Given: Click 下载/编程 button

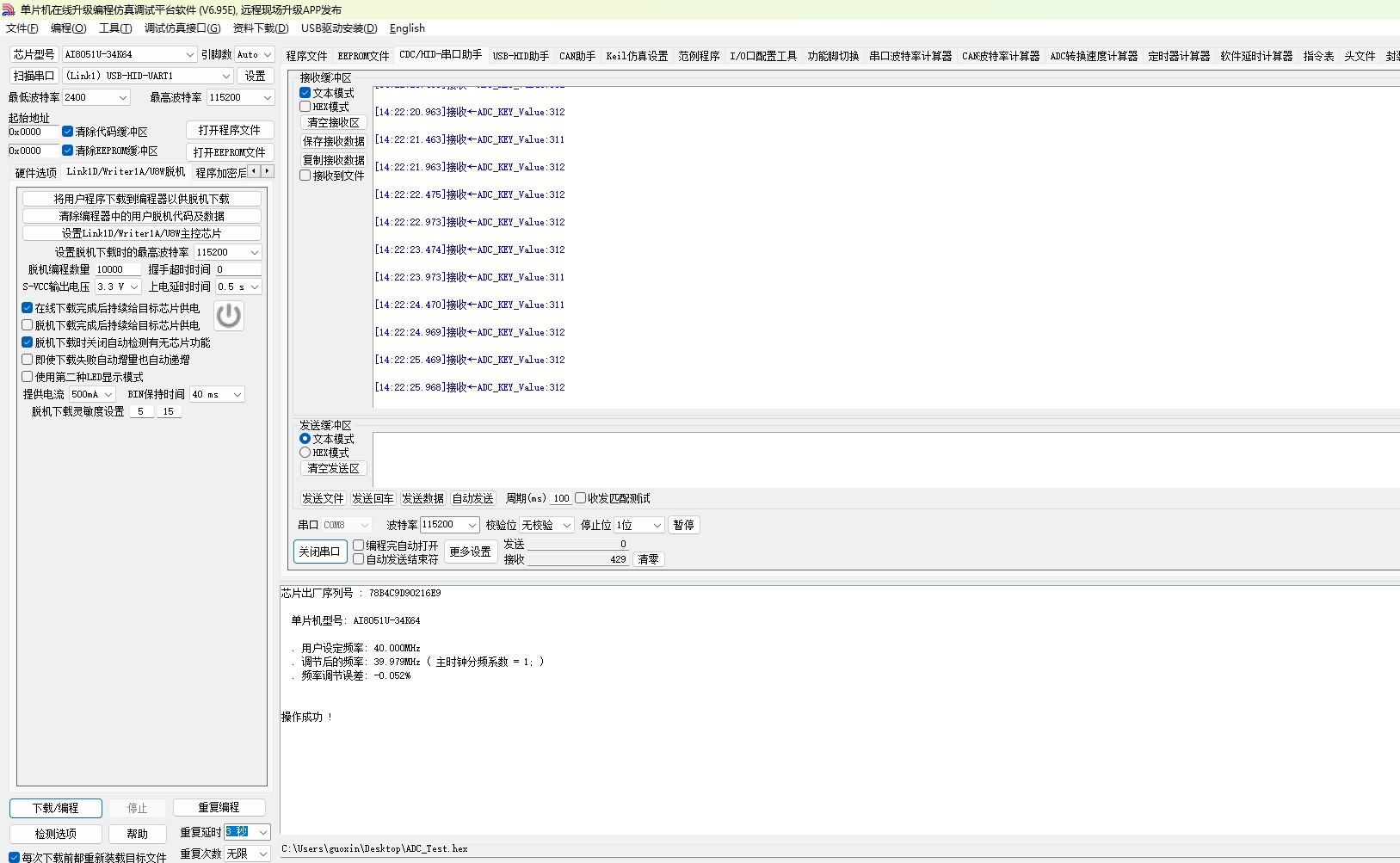Looking at the screenshot, I should [56, 808].
